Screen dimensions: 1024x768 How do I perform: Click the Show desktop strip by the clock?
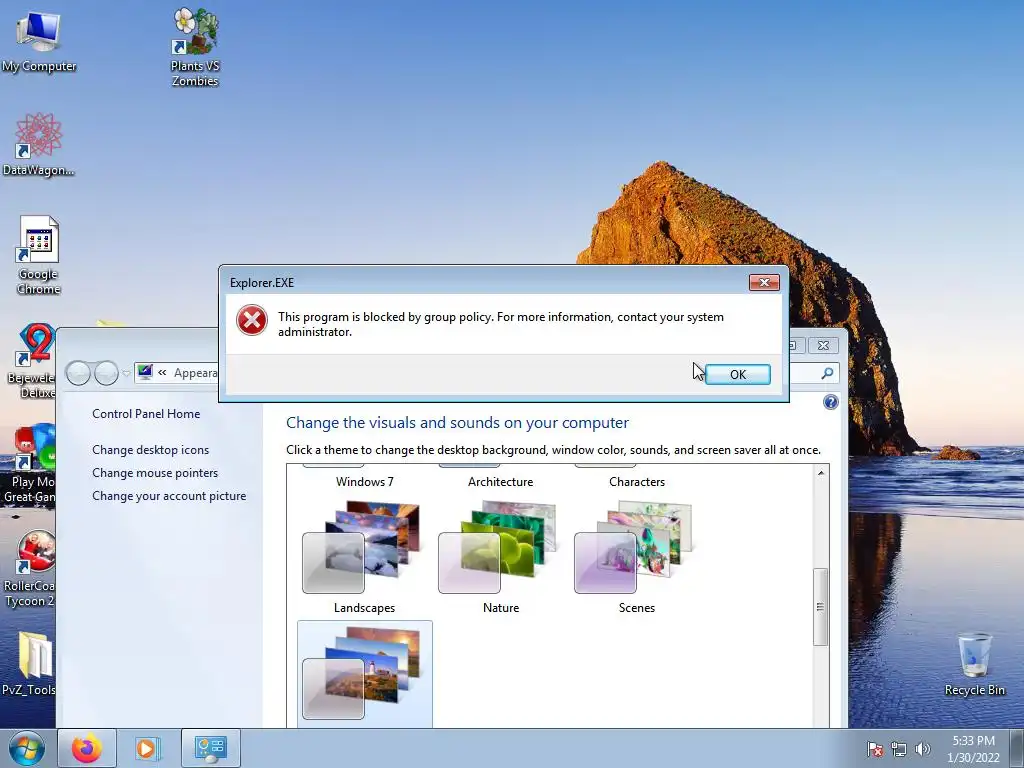click(1017, 748)
